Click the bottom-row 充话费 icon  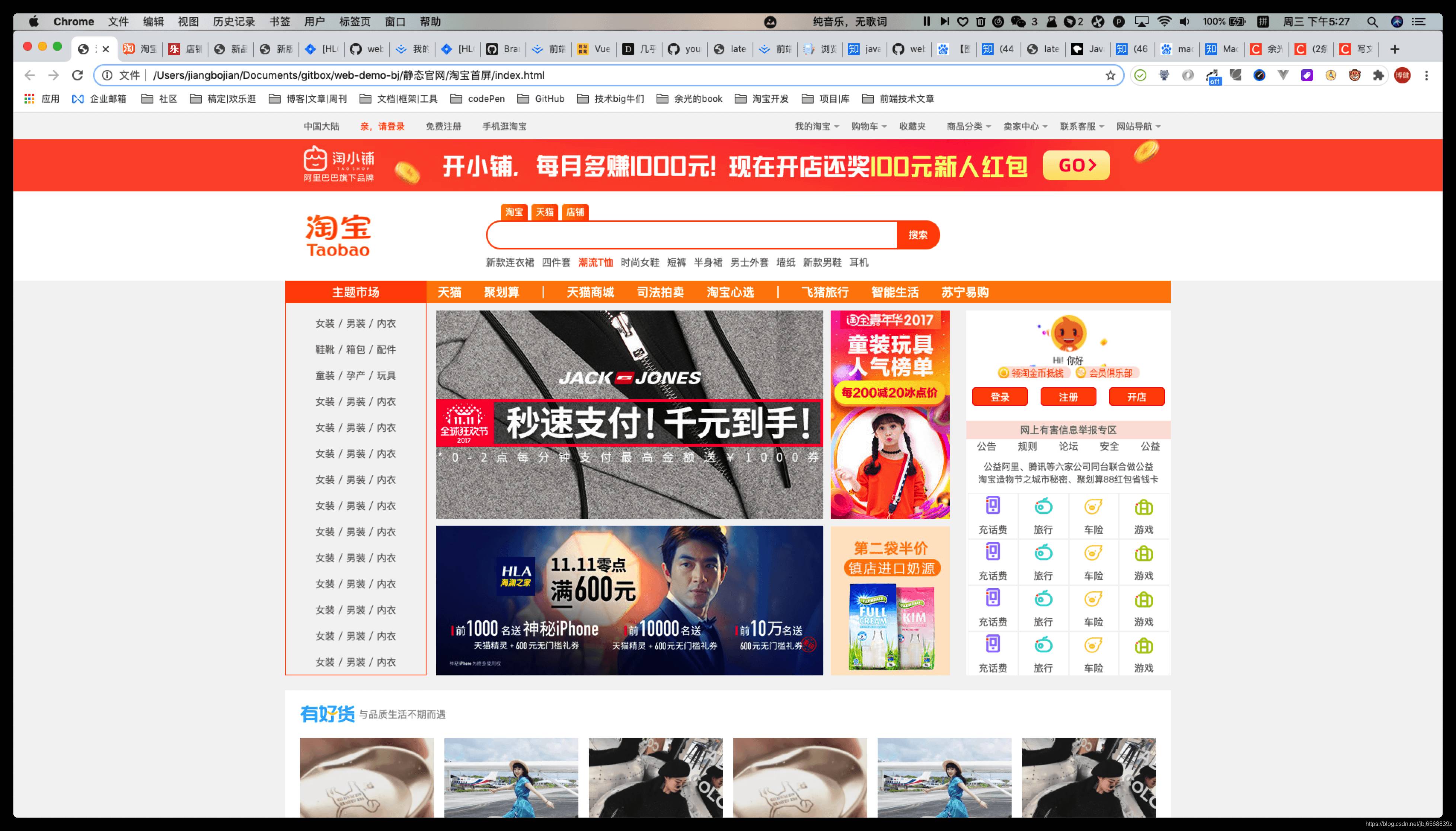(993, 644)
